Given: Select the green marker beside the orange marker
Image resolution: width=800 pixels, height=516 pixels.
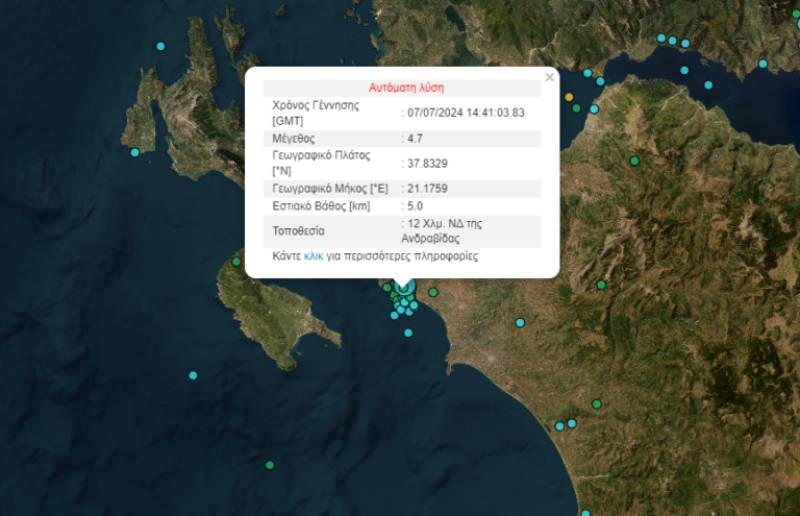Looking at the screenshot, I should tap(577, 108).
